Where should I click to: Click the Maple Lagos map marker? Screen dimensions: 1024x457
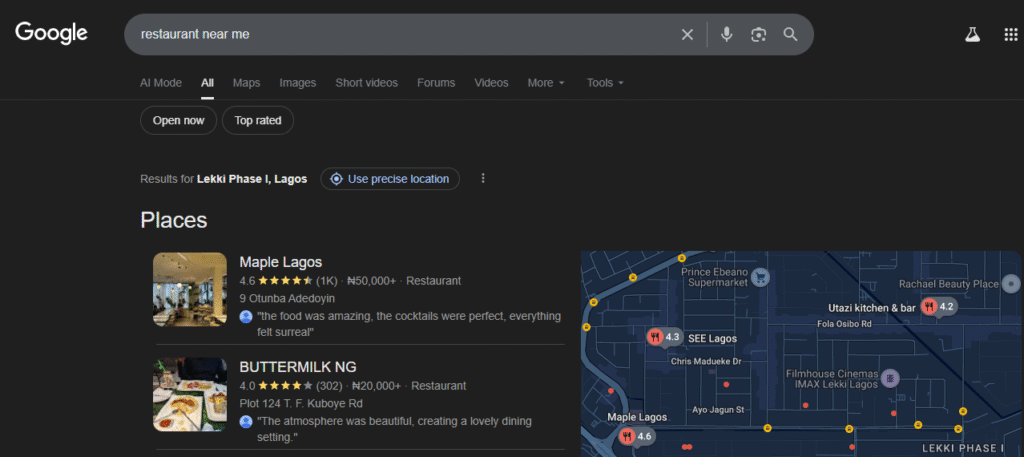tap(627, 436)
